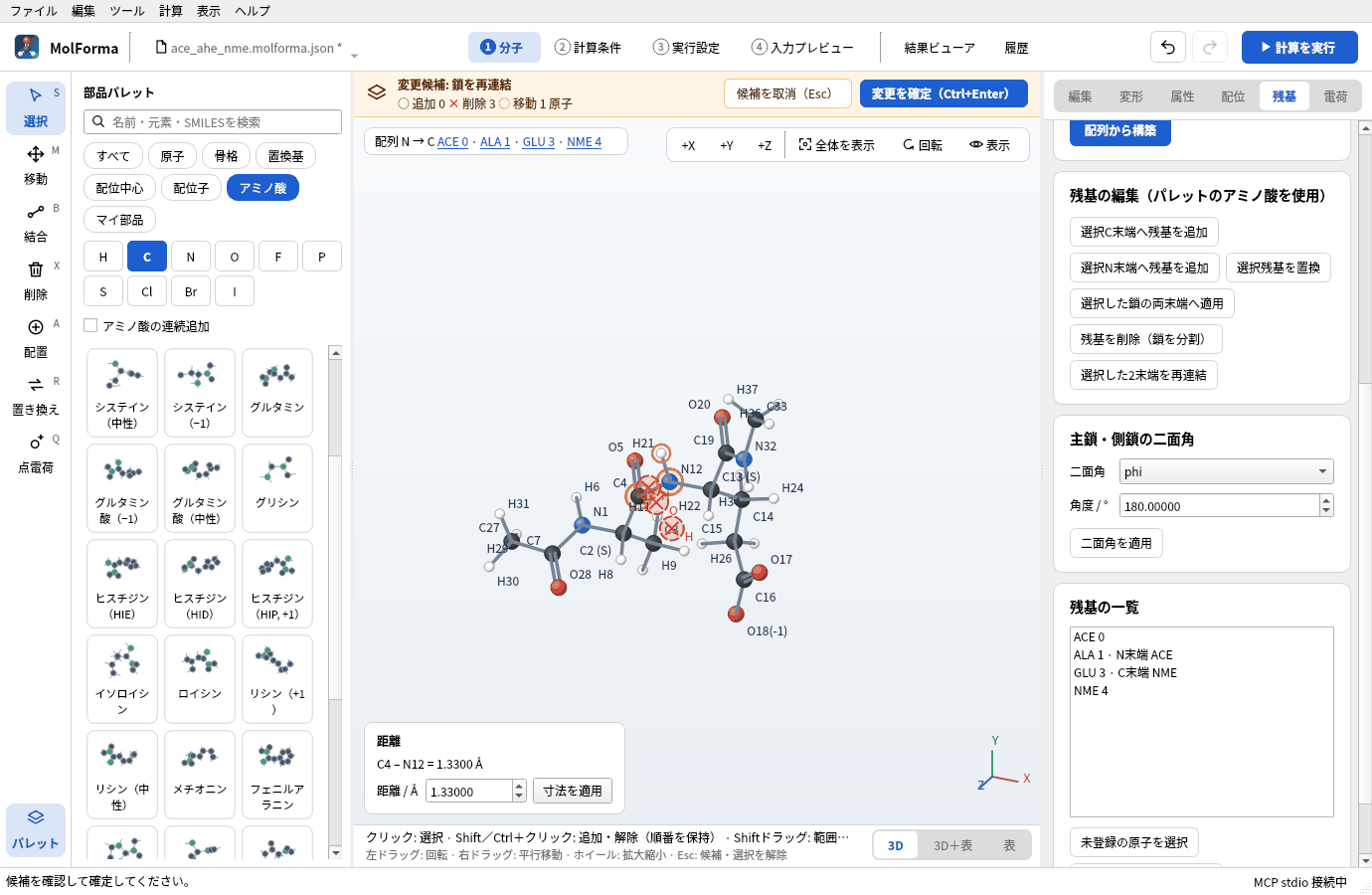Image resolution: width=1372 pixels, height=895 pixels.
Task: Pick the ロイシン amino acid tile
Action: tap(200, 678)
